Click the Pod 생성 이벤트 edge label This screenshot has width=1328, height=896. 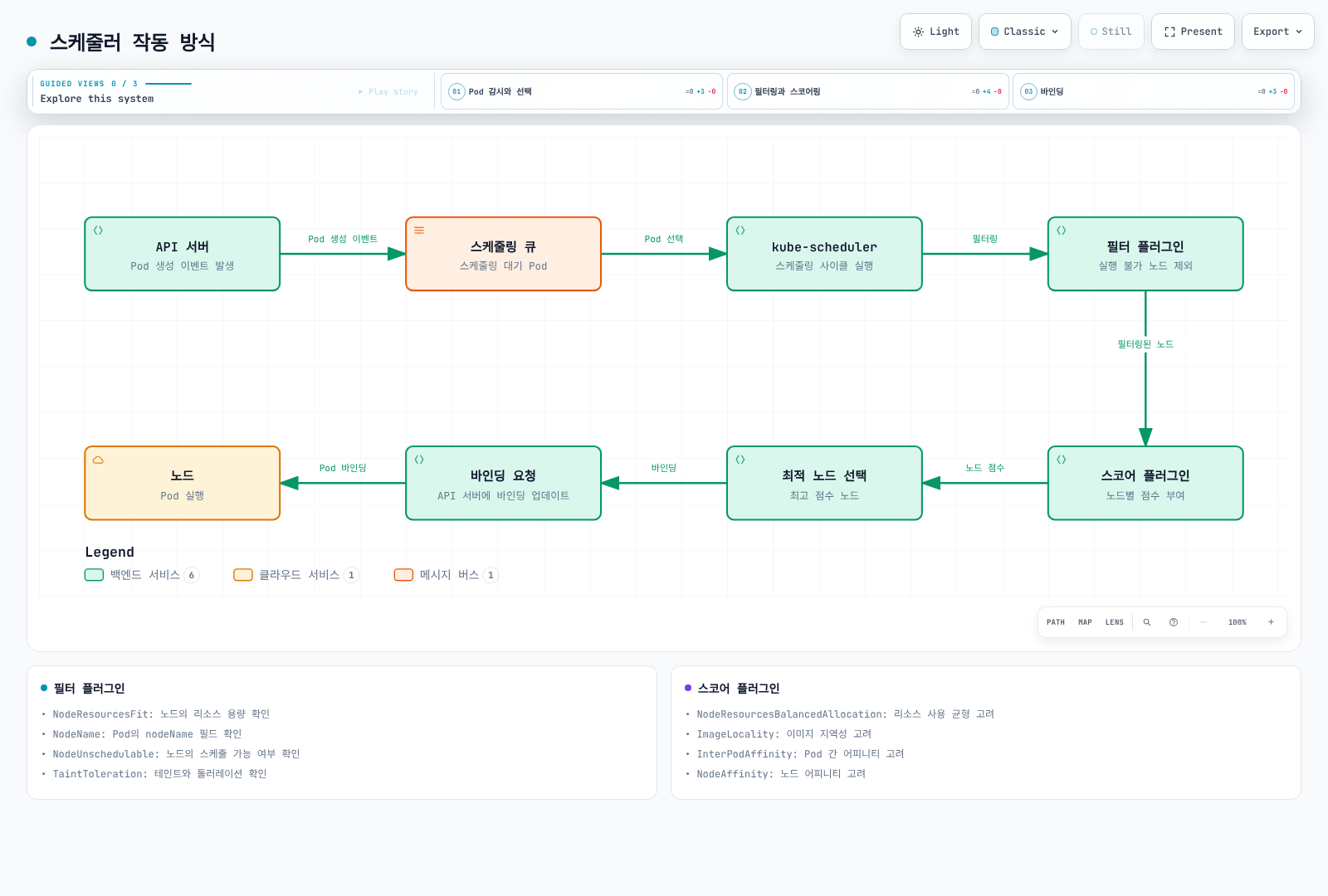tap(343, 239)
